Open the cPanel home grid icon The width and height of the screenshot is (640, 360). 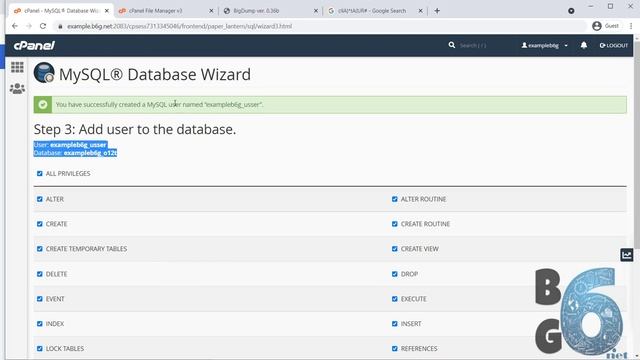[x=17, y=67]
